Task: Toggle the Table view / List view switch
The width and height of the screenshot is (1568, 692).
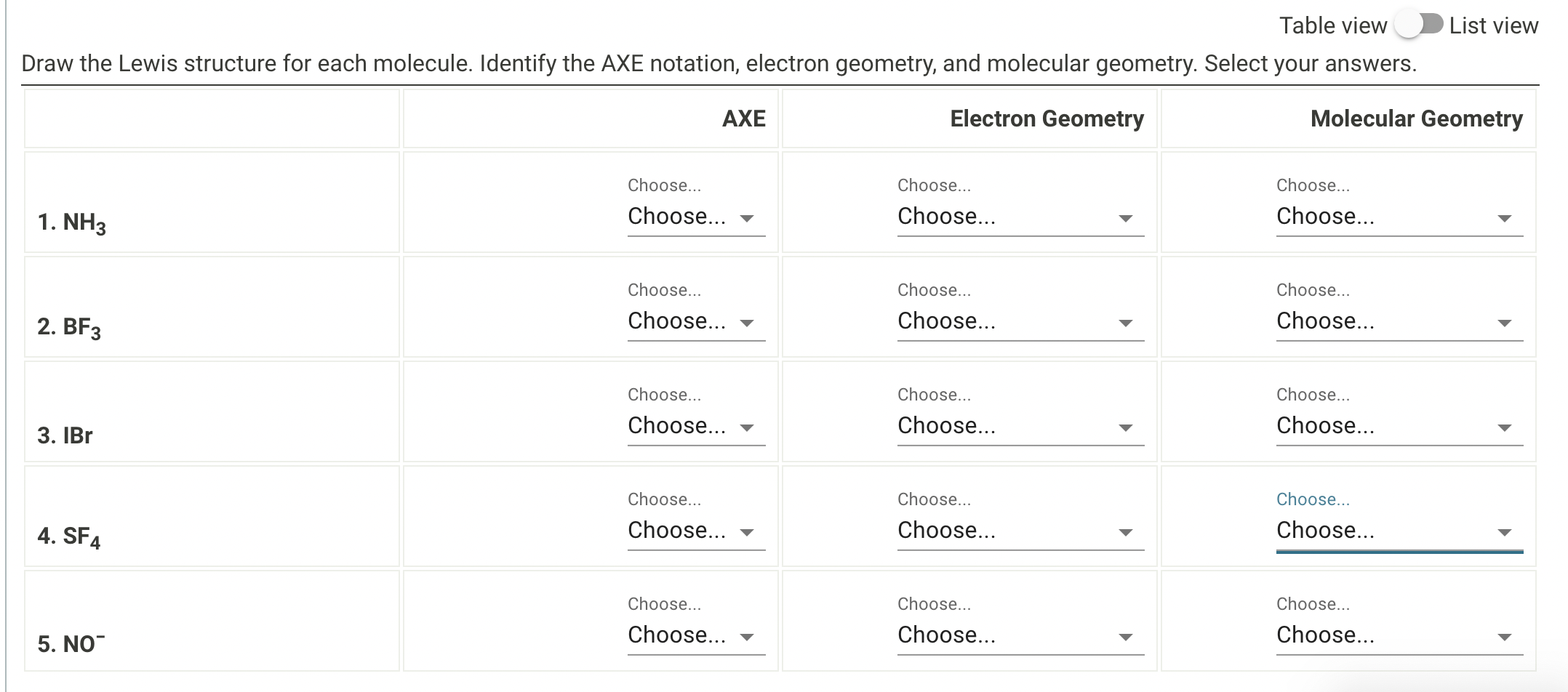Action: coord(1418,25)
